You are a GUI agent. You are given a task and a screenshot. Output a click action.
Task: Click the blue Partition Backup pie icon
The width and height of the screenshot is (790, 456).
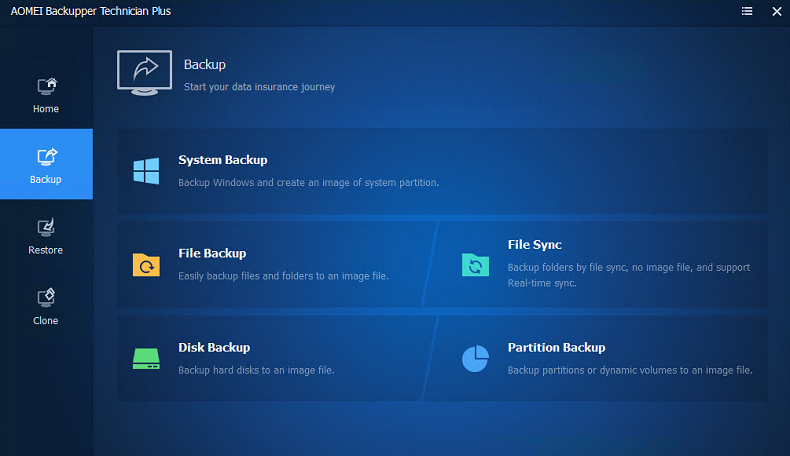475,358
